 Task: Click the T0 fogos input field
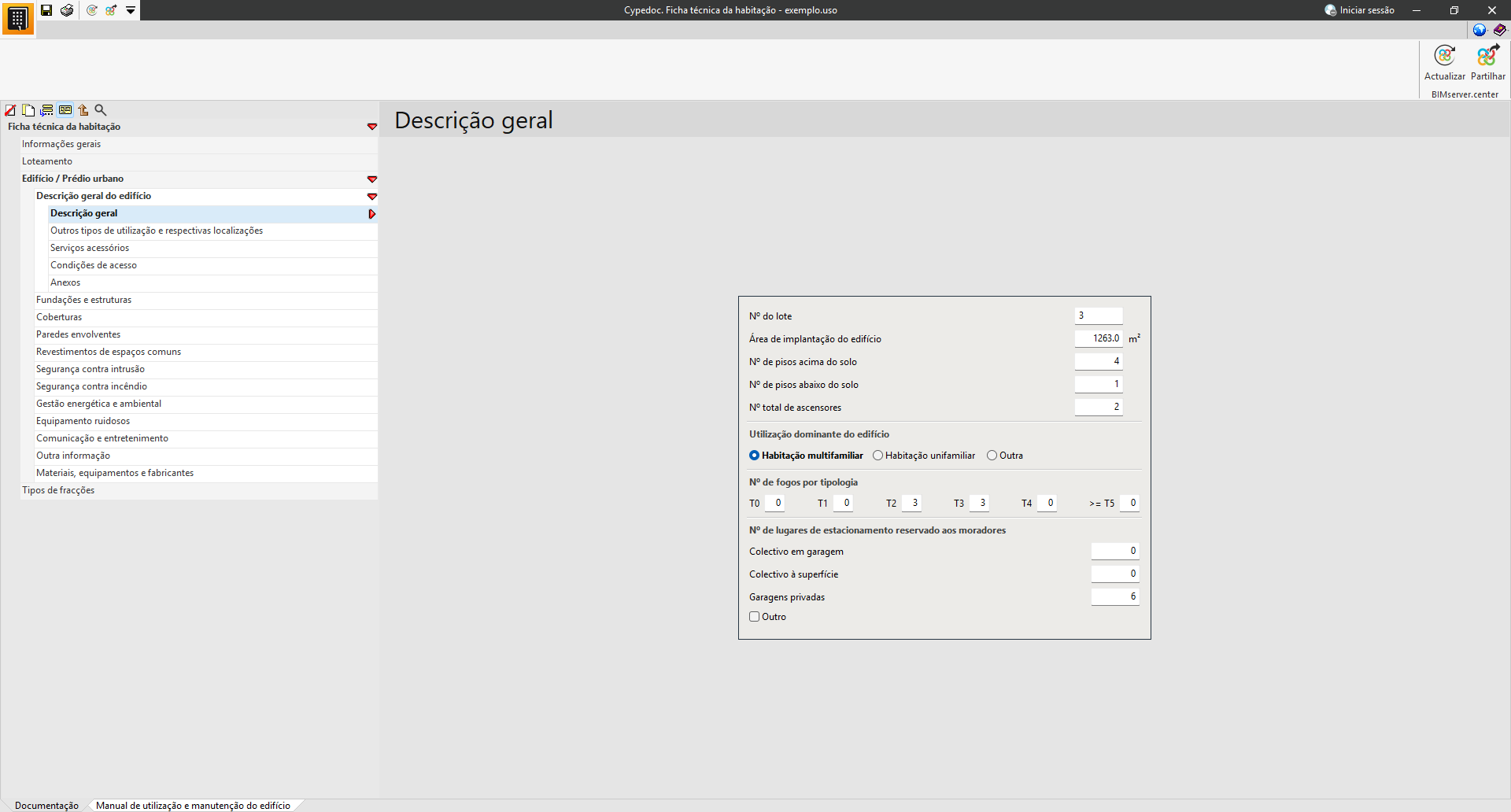[x=774, y=503]
